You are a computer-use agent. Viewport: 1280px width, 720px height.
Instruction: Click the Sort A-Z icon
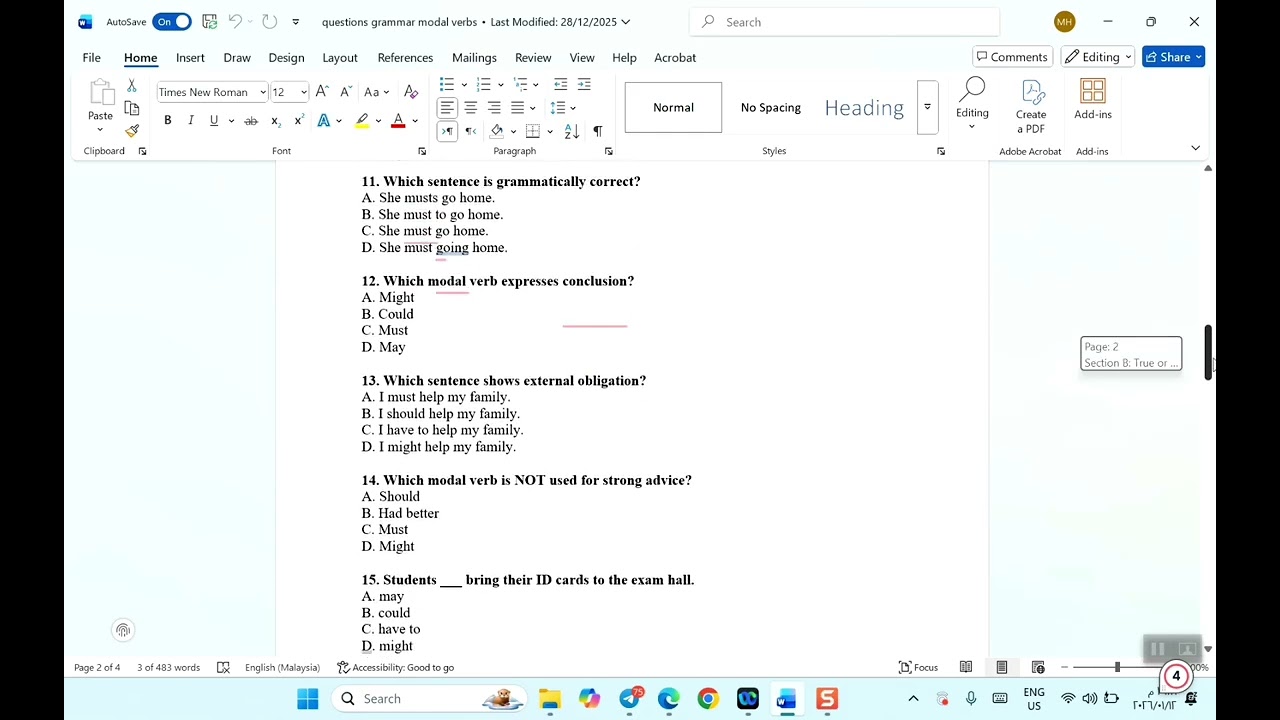click(572, 131)
